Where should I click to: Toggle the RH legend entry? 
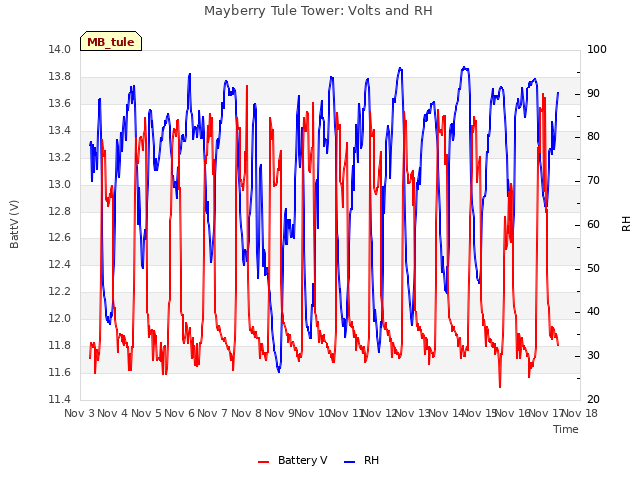362,460
